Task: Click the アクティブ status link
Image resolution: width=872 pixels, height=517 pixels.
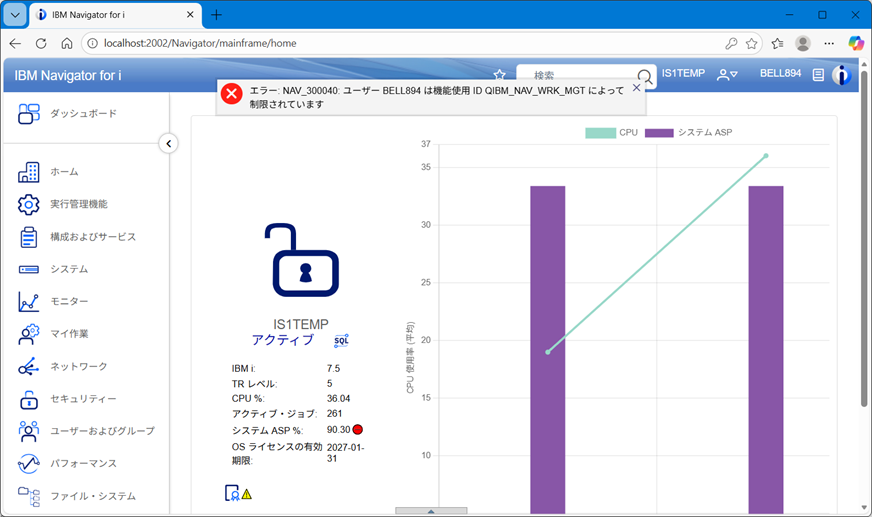Action: [282, 340]
